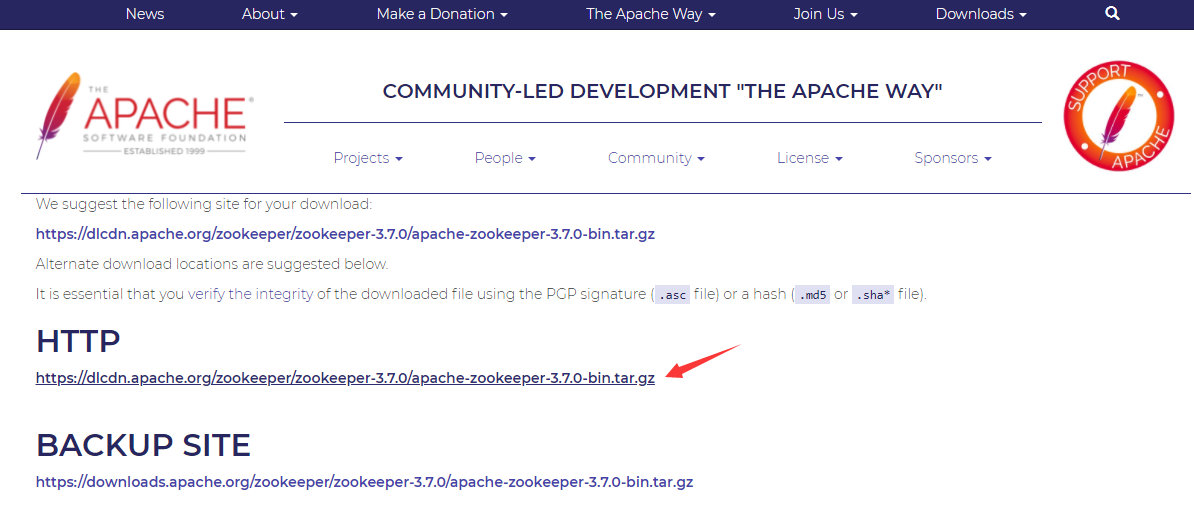The width and height of the screenshot is (1194, 531).
Task: Open the Community dropdown
Action: [656, 158]
